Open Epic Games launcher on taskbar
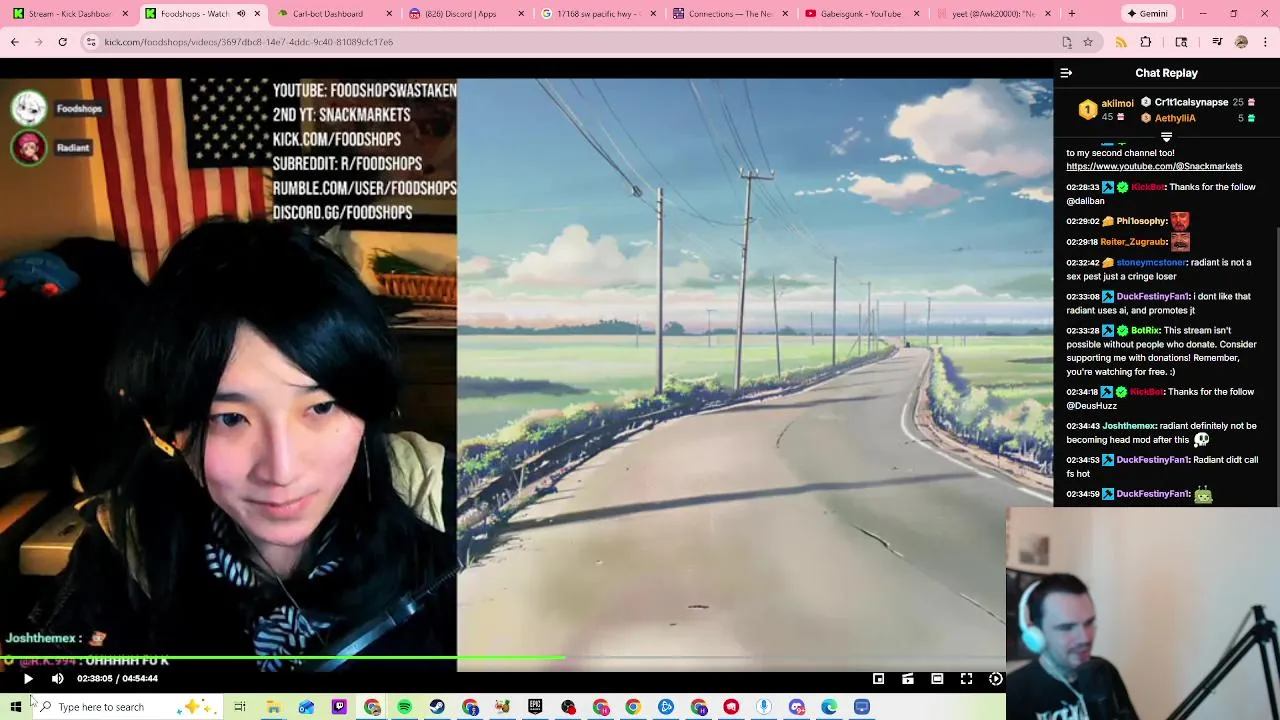 (x=535, y=707)
